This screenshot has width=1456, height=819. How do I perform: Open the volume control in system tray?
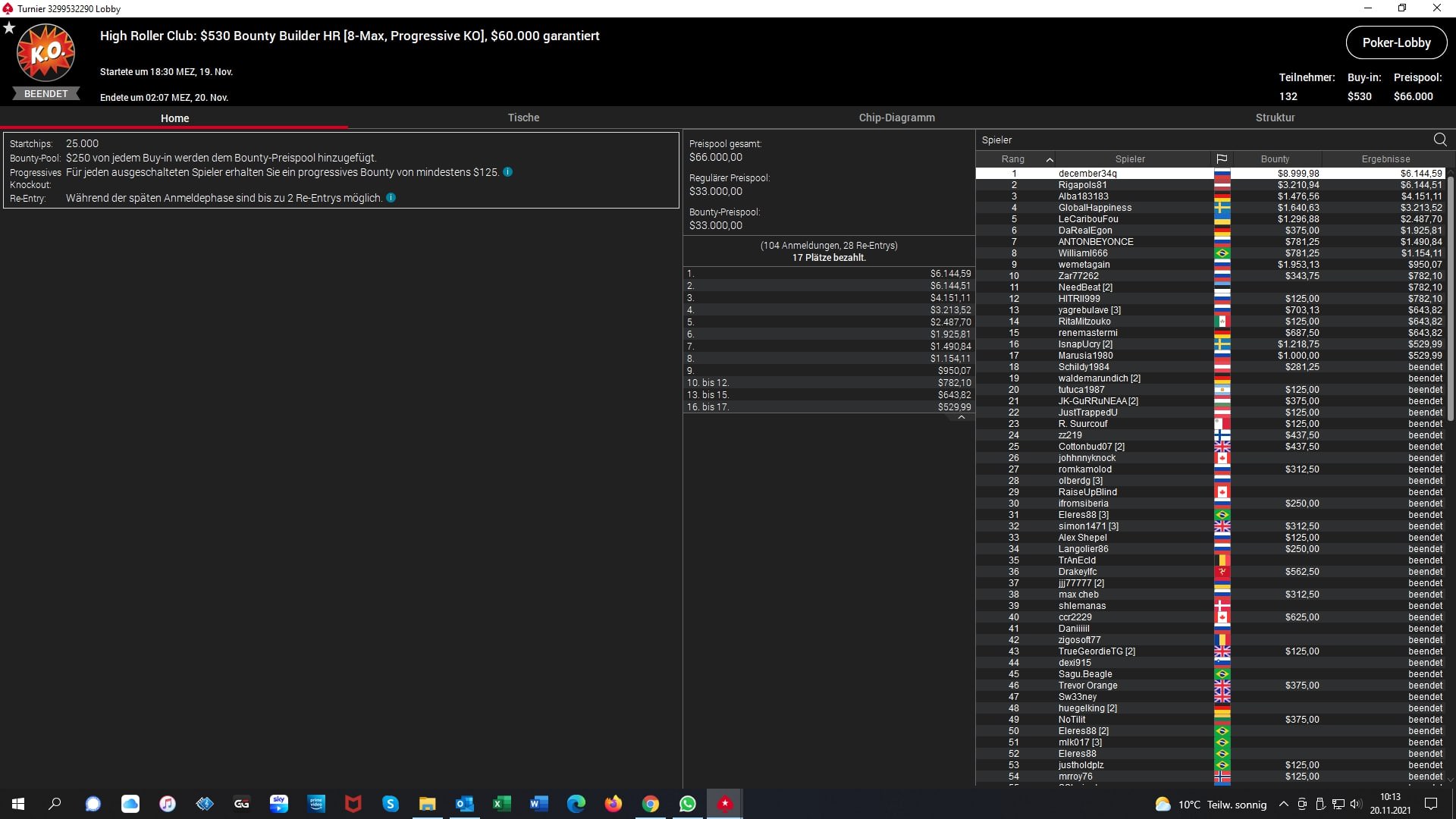coord(1356,804)
